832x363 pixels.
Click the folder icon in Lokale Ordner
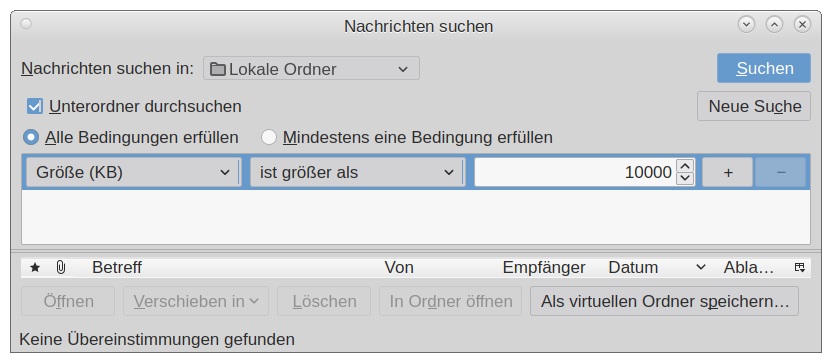tap(218, 69)
